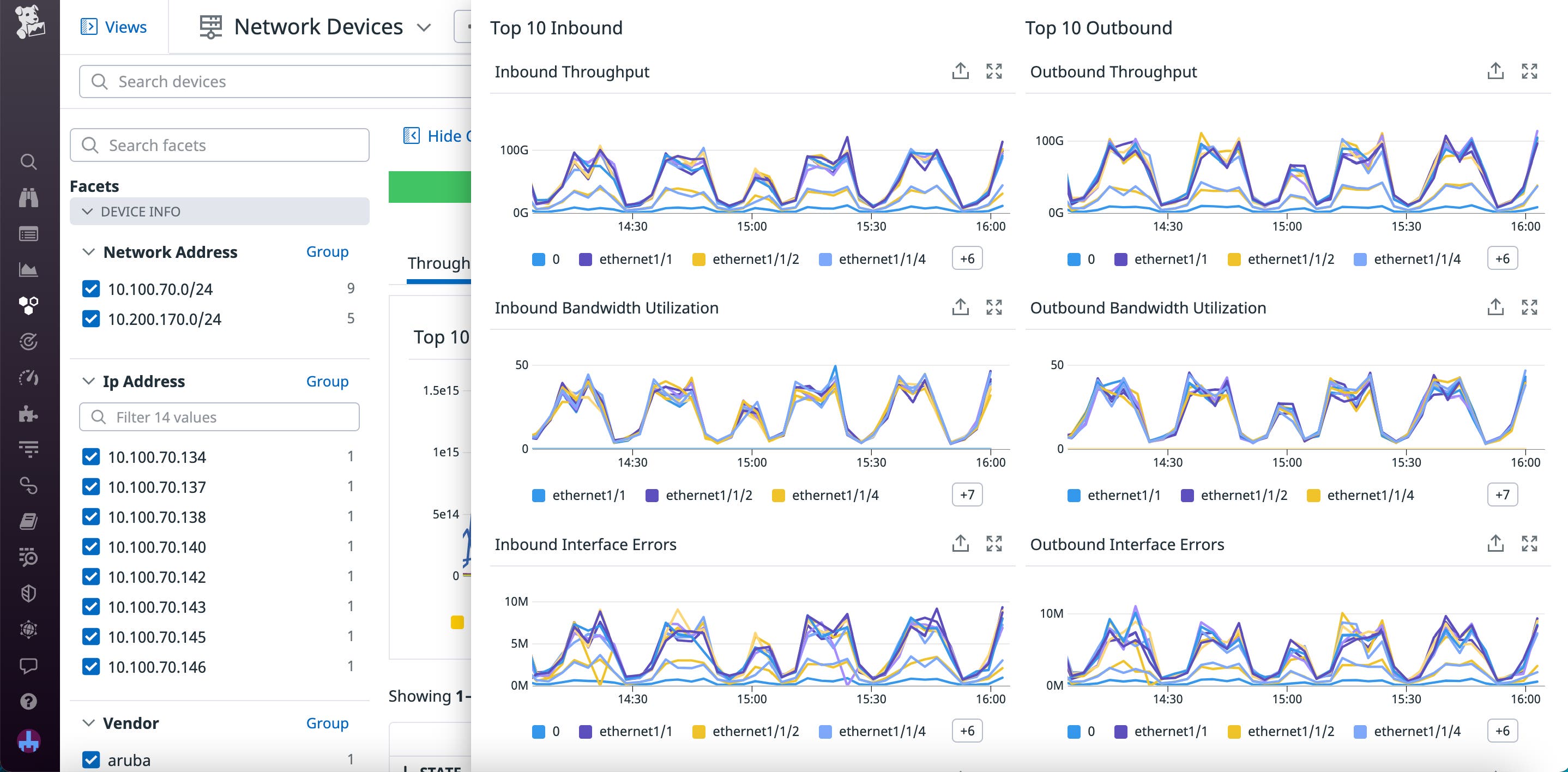Open Security using the shield icon
Screen dimensions: 1568x772
point(28,594)
